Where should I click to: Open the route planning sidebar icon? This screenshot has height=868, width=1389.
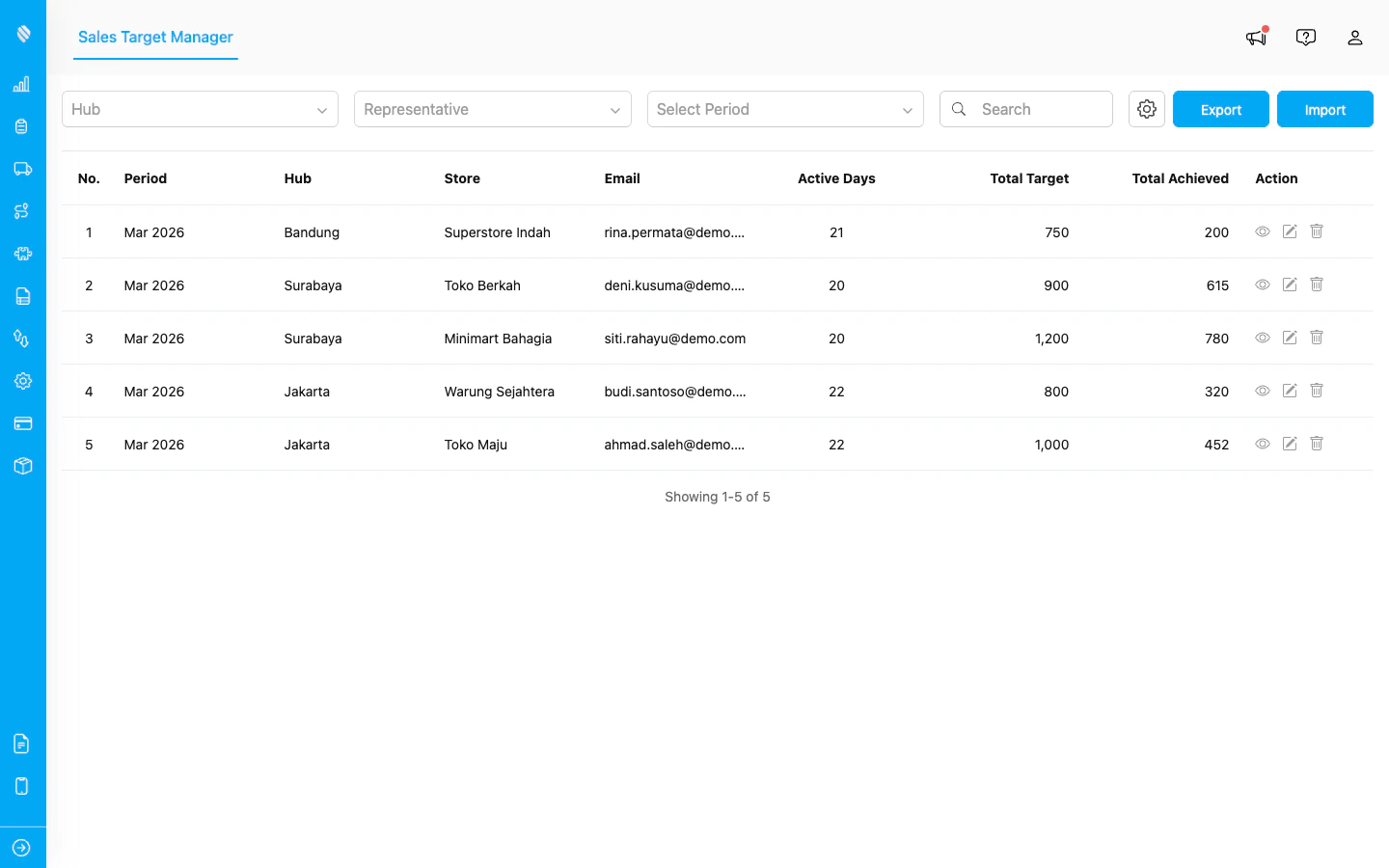click(x=22, y=211)
